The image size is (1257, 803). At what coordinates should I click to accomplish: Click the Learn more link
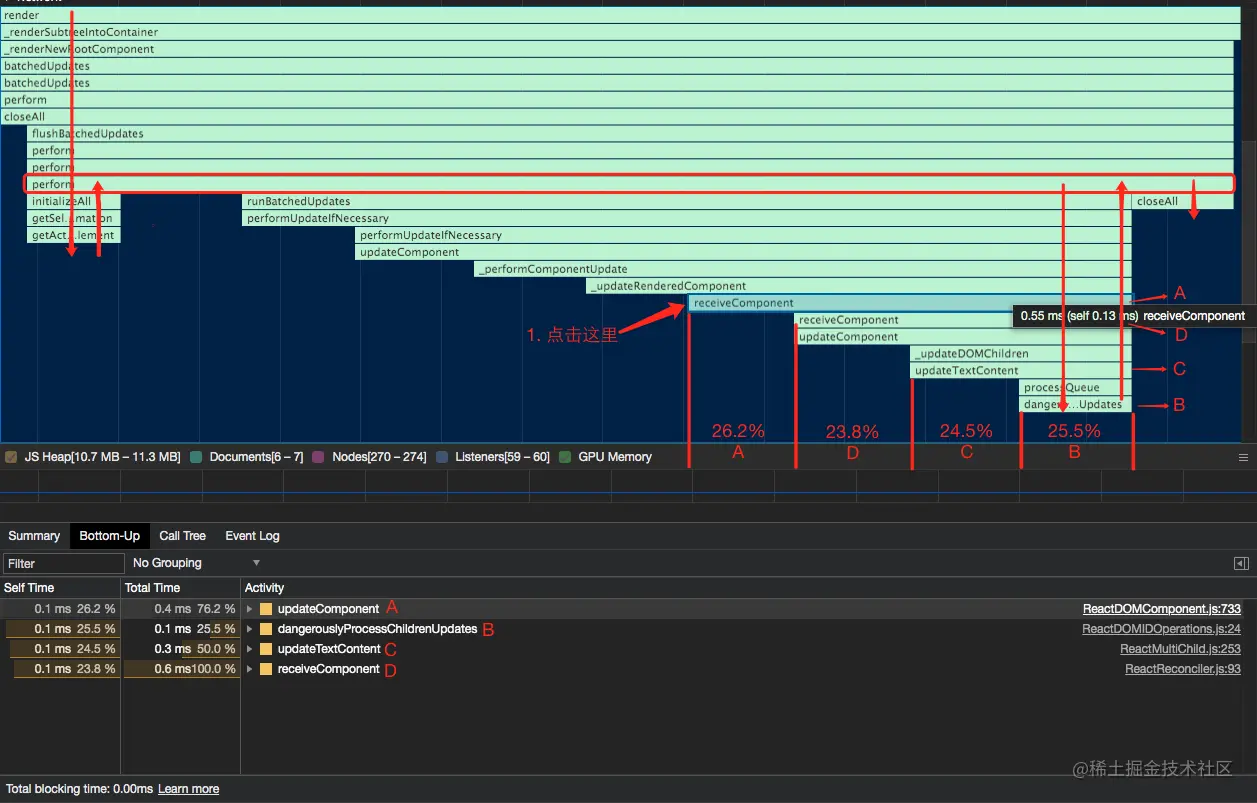tap(188, 789)
